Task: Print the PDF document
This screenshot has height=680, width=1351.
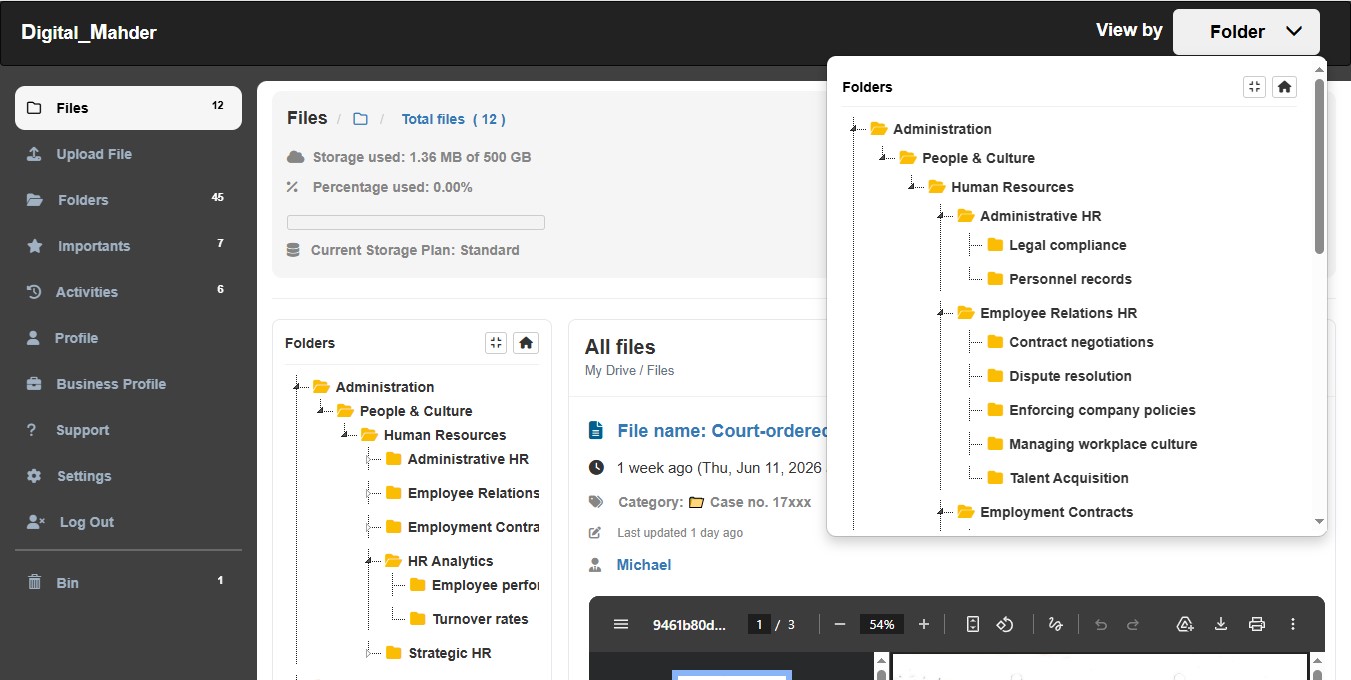Action: click(x=1257, y=624)
